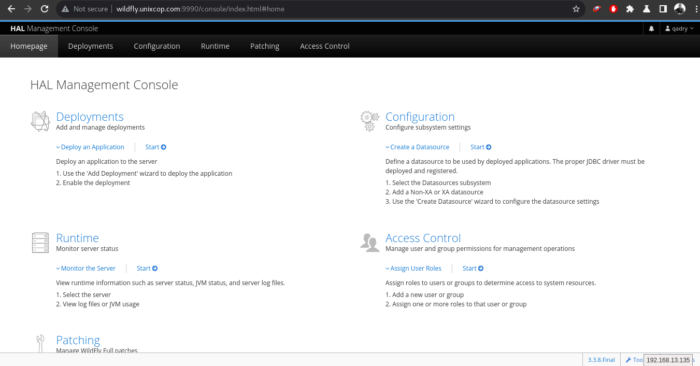
Task: Click the HAL Management Console brand text
Action: tap(54, 29)
